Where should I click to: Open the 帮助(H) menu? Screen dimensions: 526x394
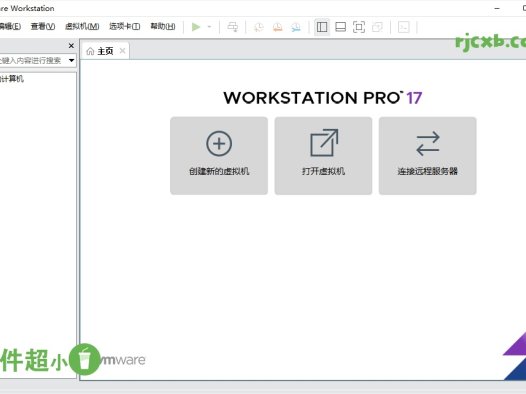click(x=163, y=26)
